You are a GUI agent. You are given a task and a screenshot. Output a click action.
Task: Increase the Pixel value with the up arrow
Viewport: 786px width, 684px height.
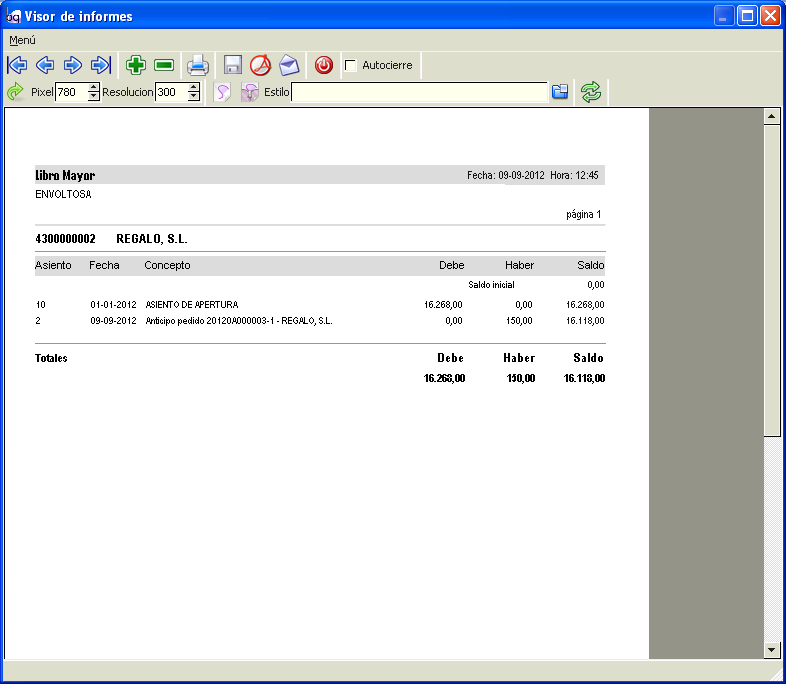94,87
